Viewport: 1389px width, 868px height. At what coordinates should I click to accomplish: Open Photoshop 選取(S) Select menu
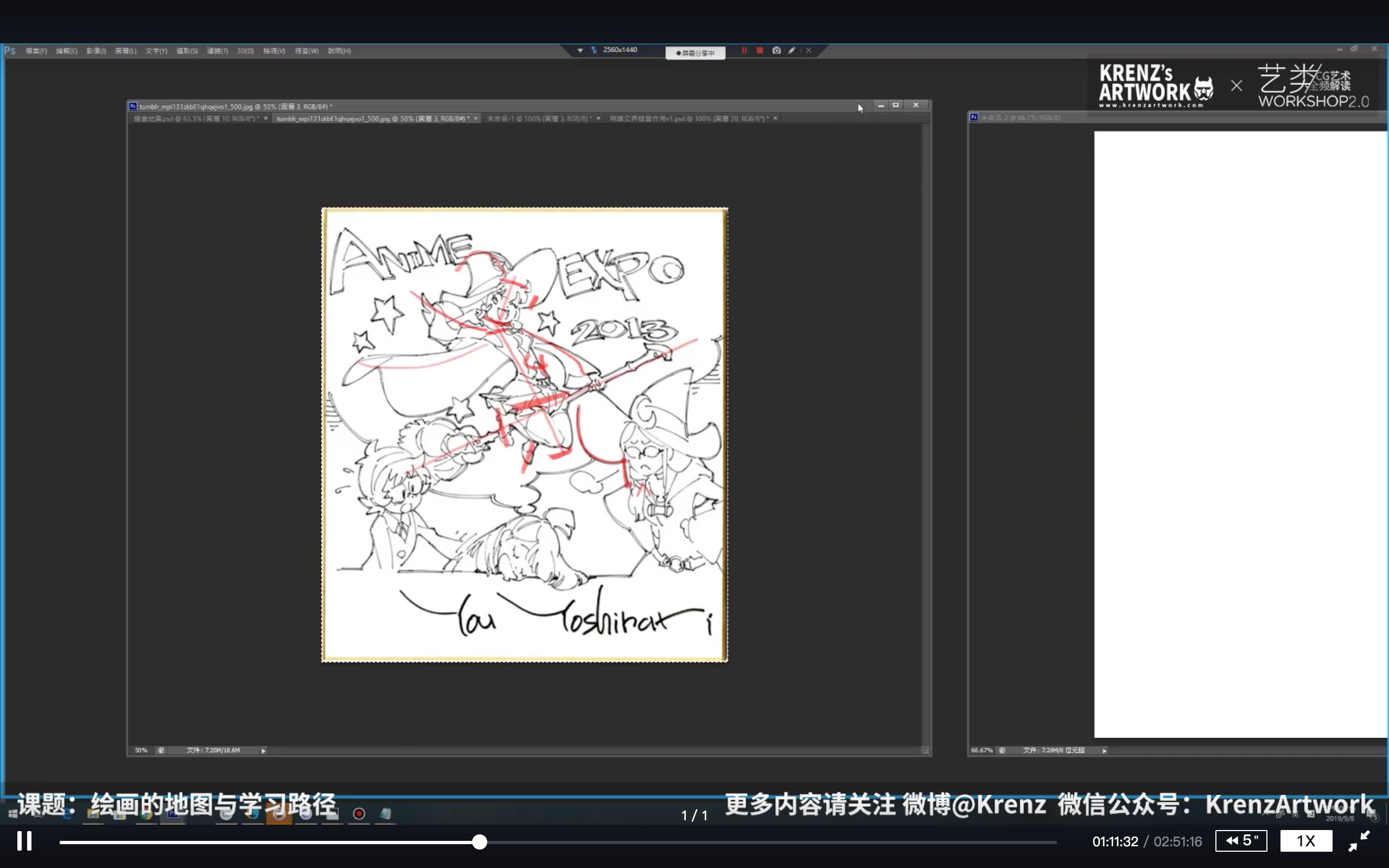pos(187,51)
